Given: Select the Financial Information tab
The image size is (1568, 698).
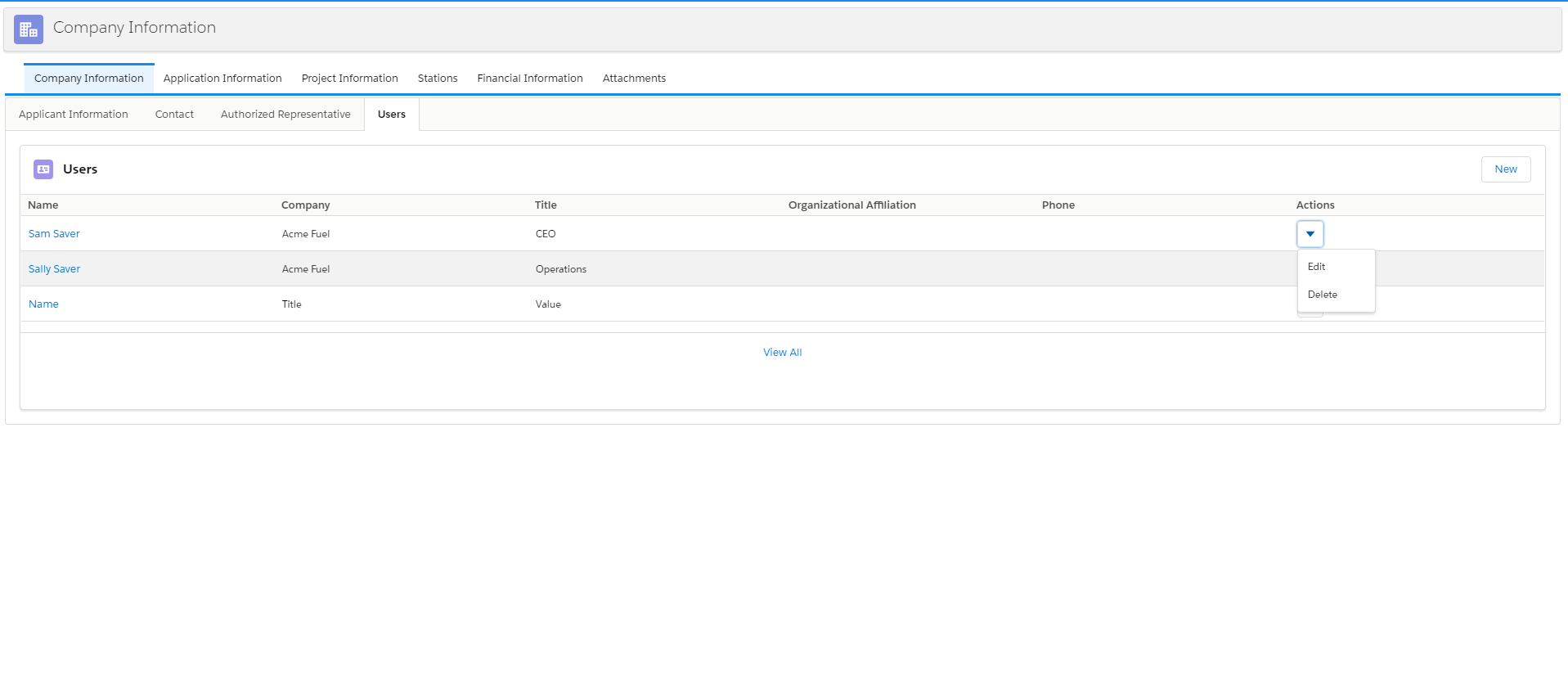Looking at the screenshot, I should (530, 79).
